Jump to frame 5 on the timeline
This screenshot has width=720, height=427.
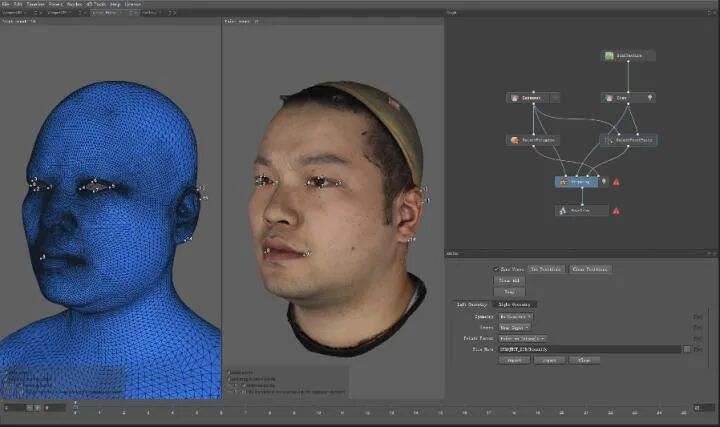pos(197,413)
